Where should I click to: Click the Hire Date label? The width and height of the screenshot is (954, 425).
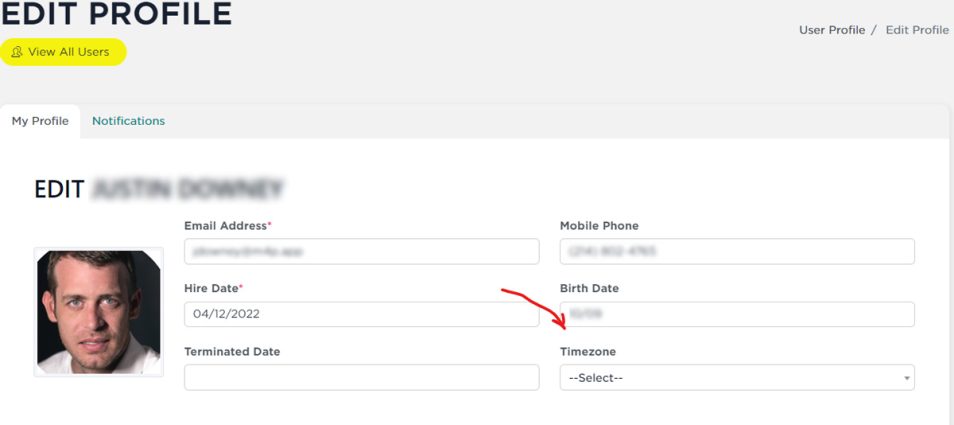pos(214,288)
